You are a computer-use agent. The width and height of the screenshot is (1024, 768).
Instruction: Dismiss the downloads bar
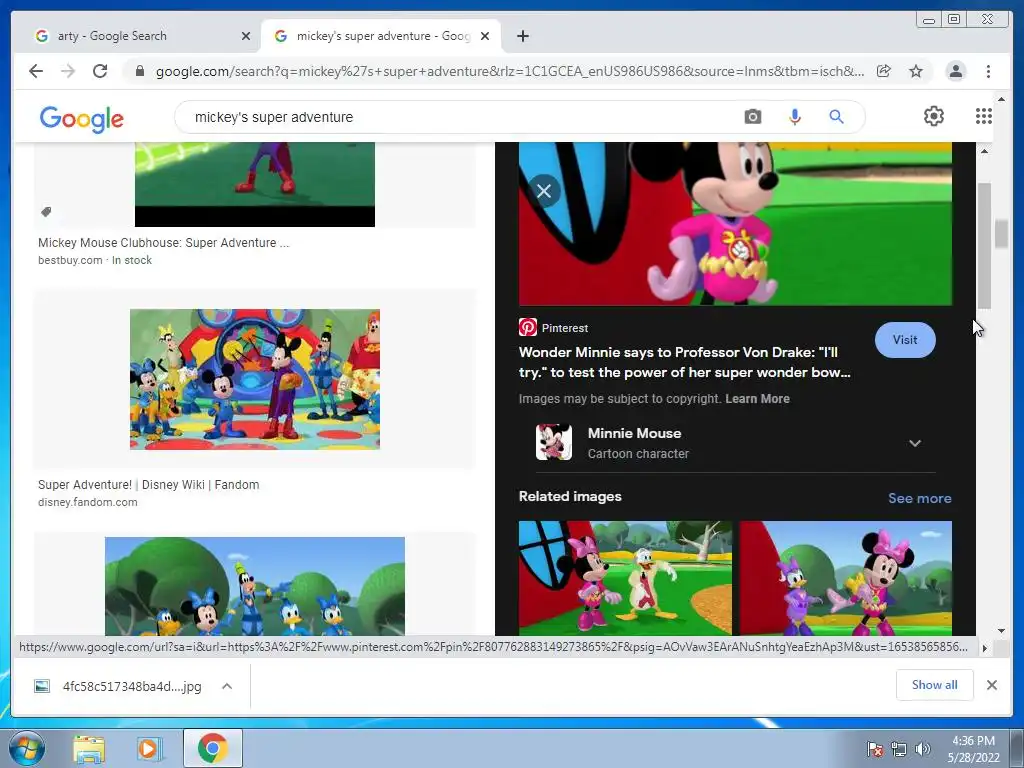point(991,685)
